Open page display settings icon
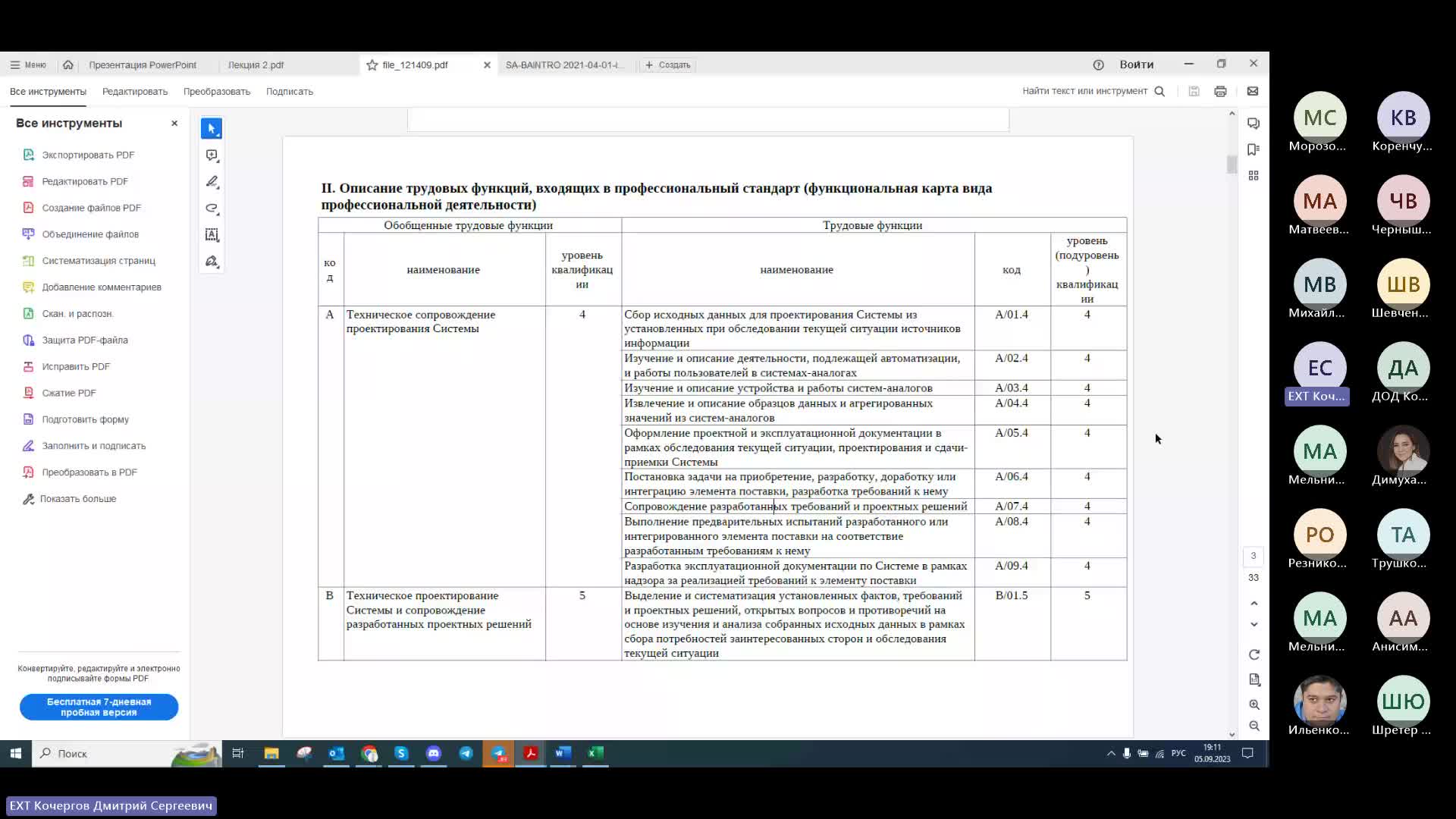Screen dimensions: 1456x819 point(1254,679)
